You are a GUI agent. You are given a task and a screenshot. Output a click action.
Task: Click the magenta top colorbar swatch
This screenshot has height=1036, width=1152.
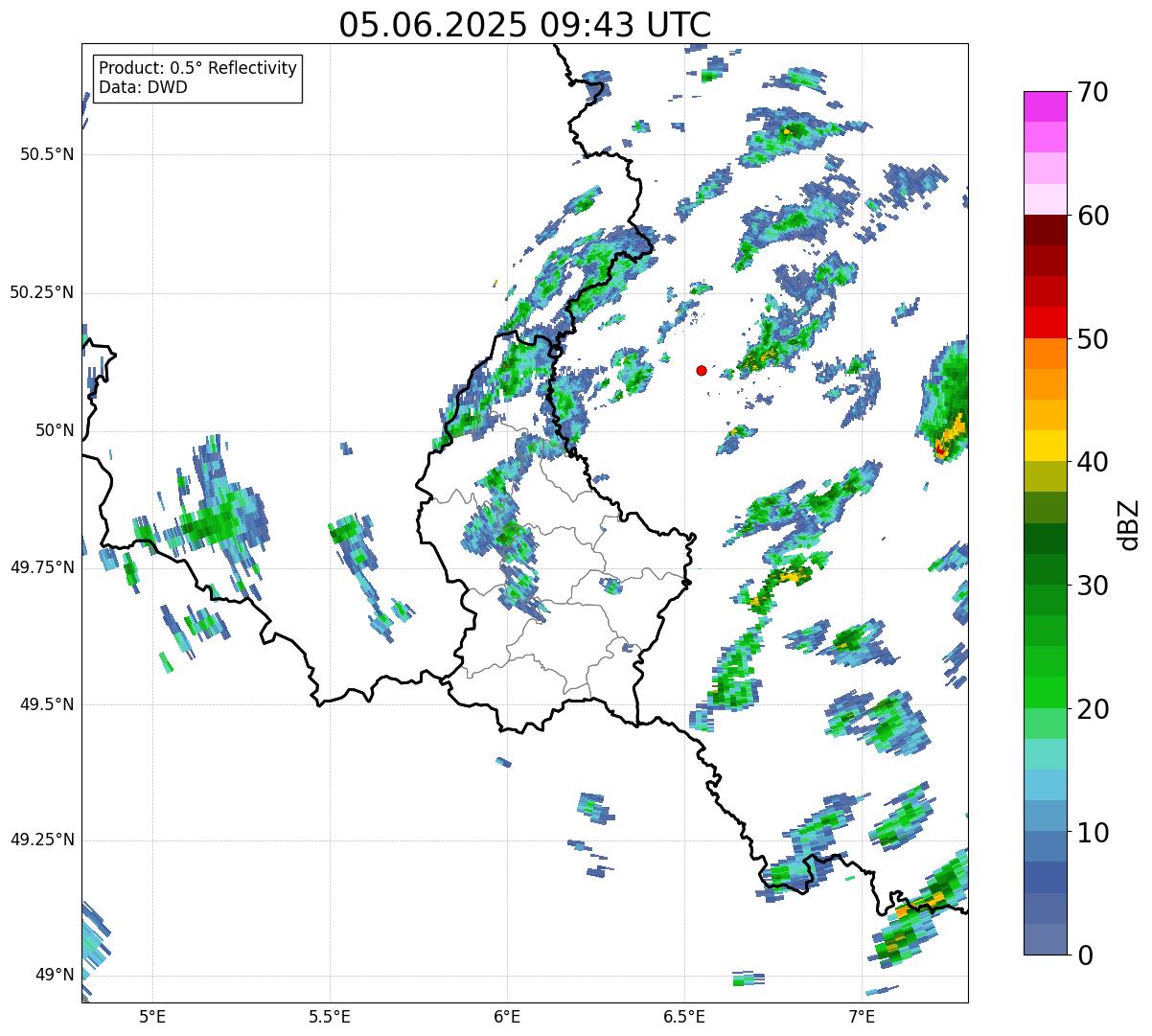[1046, 106]
